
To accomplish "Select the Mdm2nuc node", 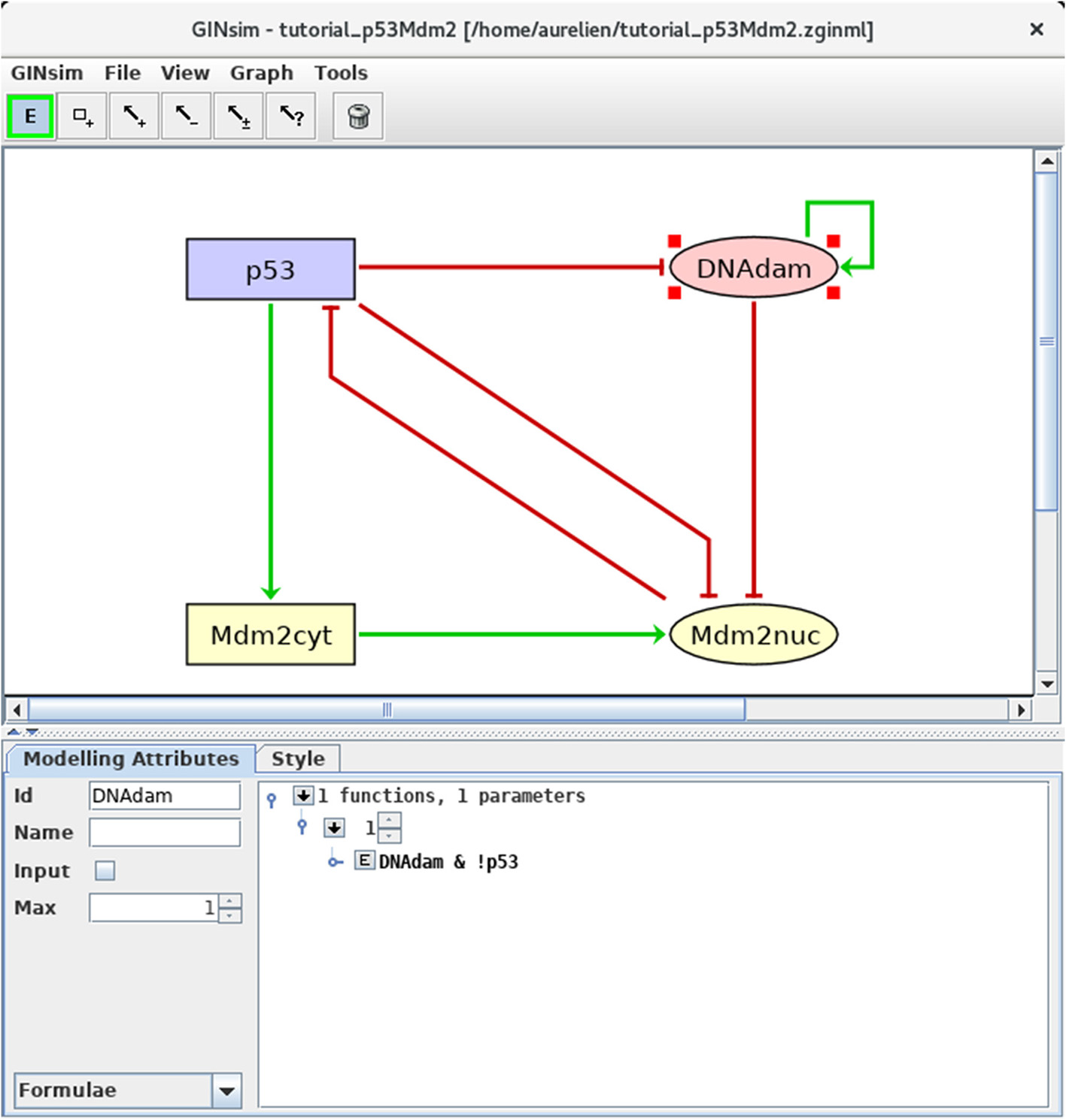I will click(754, 635).
